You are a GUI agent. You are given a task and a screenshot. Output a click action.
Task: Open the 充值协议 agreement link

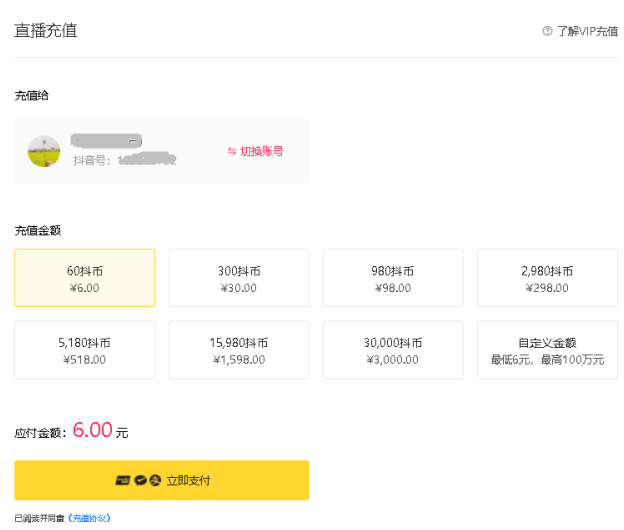[89, 518]
